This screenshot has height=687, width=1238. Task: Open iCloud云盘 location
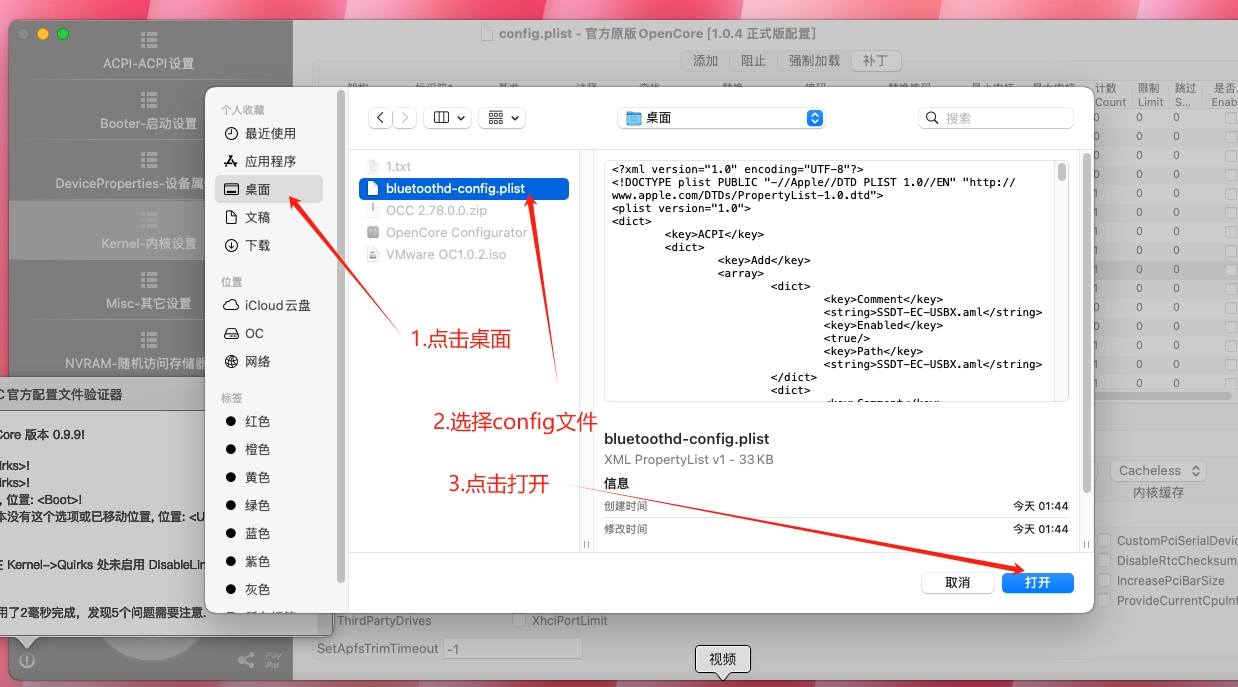270,305
